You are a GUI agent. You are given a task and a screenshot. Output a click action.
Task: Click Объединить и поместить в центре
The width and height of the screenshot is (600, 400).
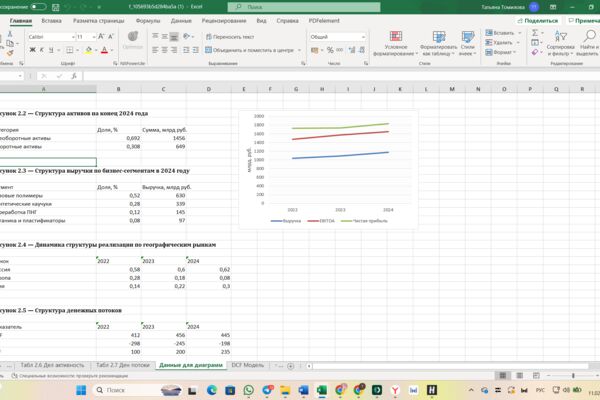click(249, 50)
